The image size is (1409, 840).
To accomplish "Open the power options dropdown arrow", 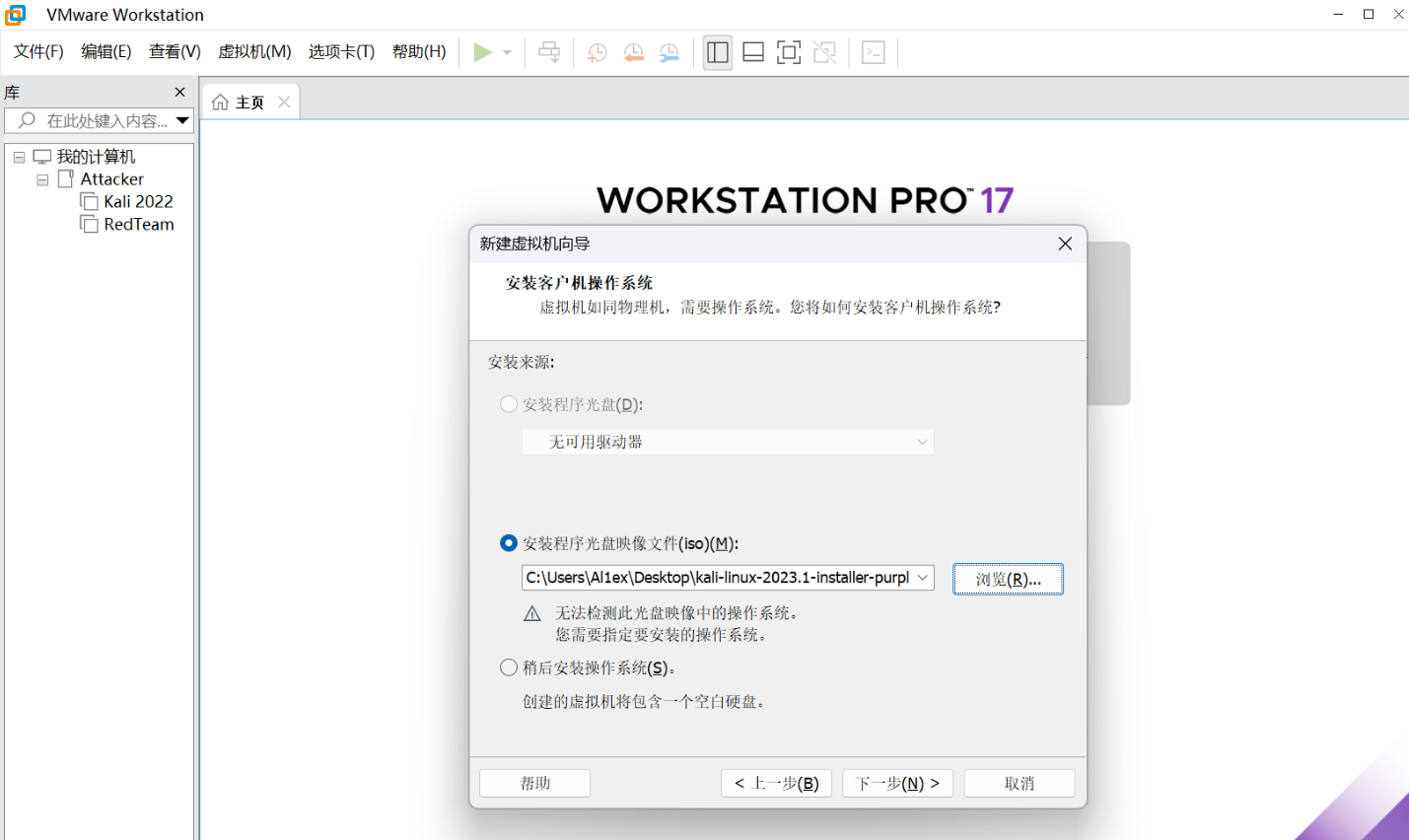I will [507, 53].
